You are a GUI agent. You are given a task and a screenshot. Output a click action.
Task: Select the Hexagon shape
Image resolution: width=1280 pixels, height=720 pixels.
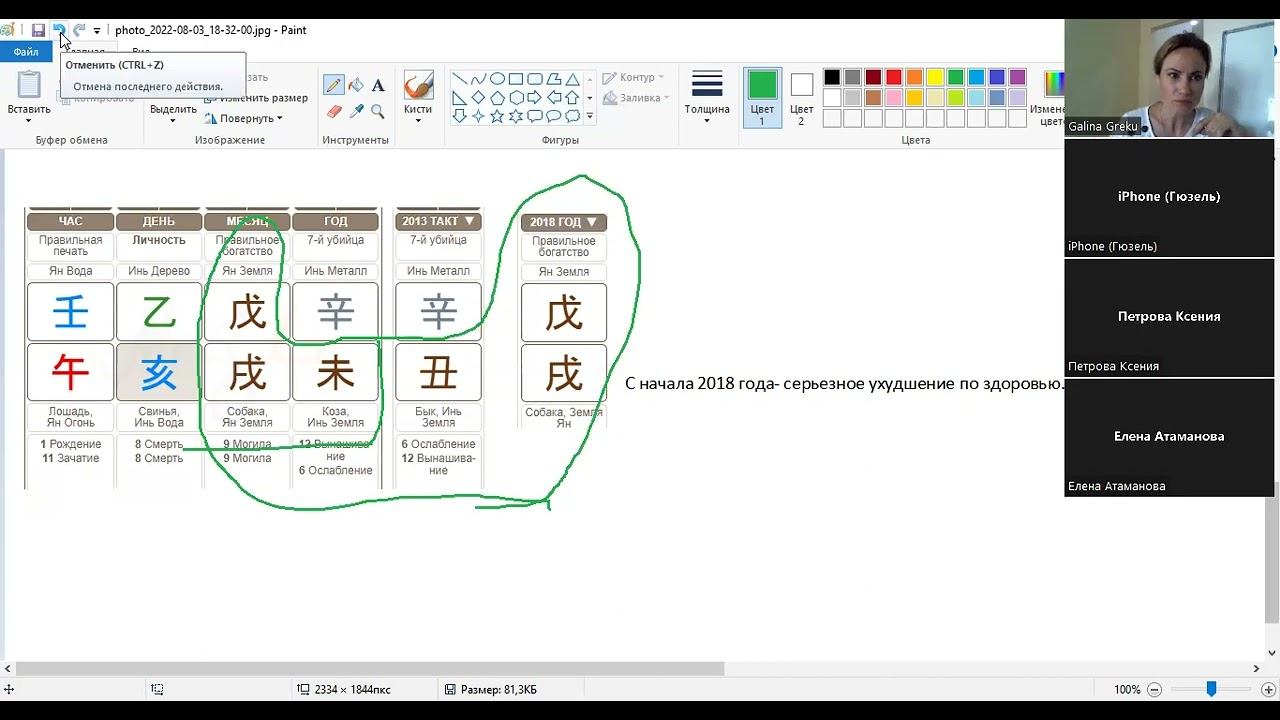coord(516,98)
